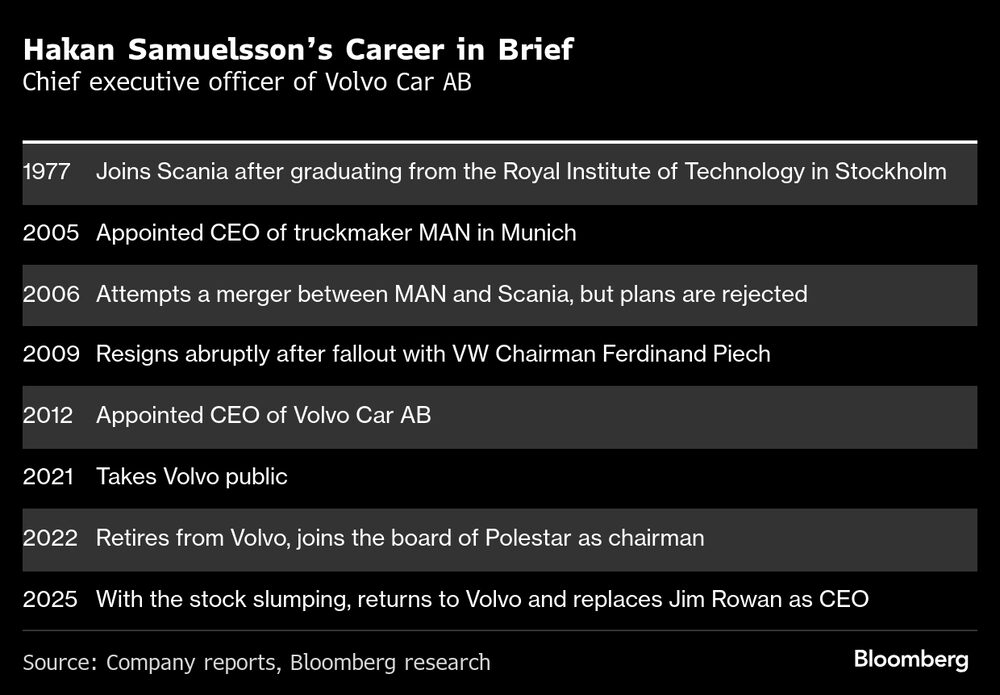Click the "replaces Jim Rowan as CEO" entry

click(x=483, y=599)
